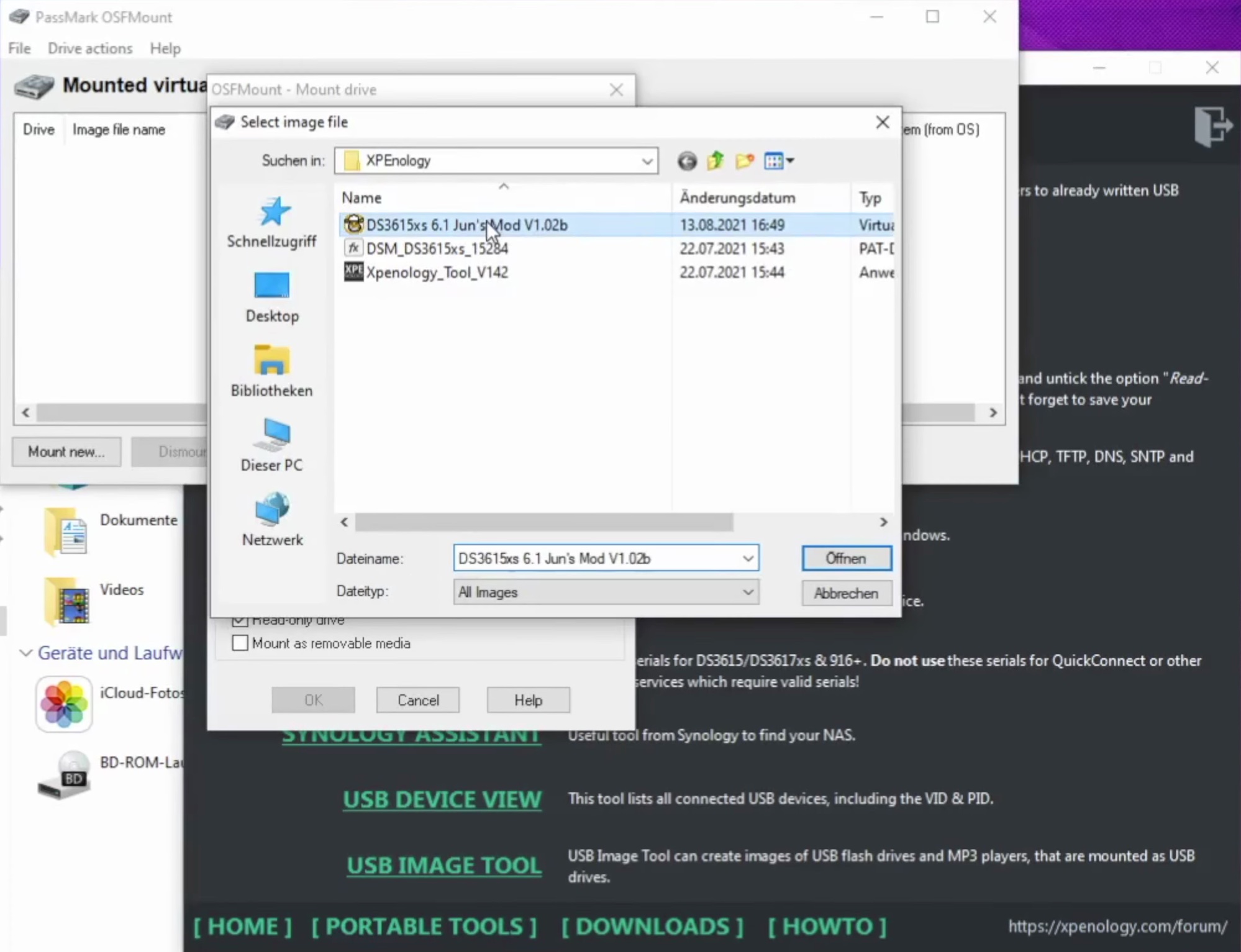Image resolution: width=1241 pixels, height=952 pixels.
Task: Click the Öffnen button
Action: (x=847, y=558)
